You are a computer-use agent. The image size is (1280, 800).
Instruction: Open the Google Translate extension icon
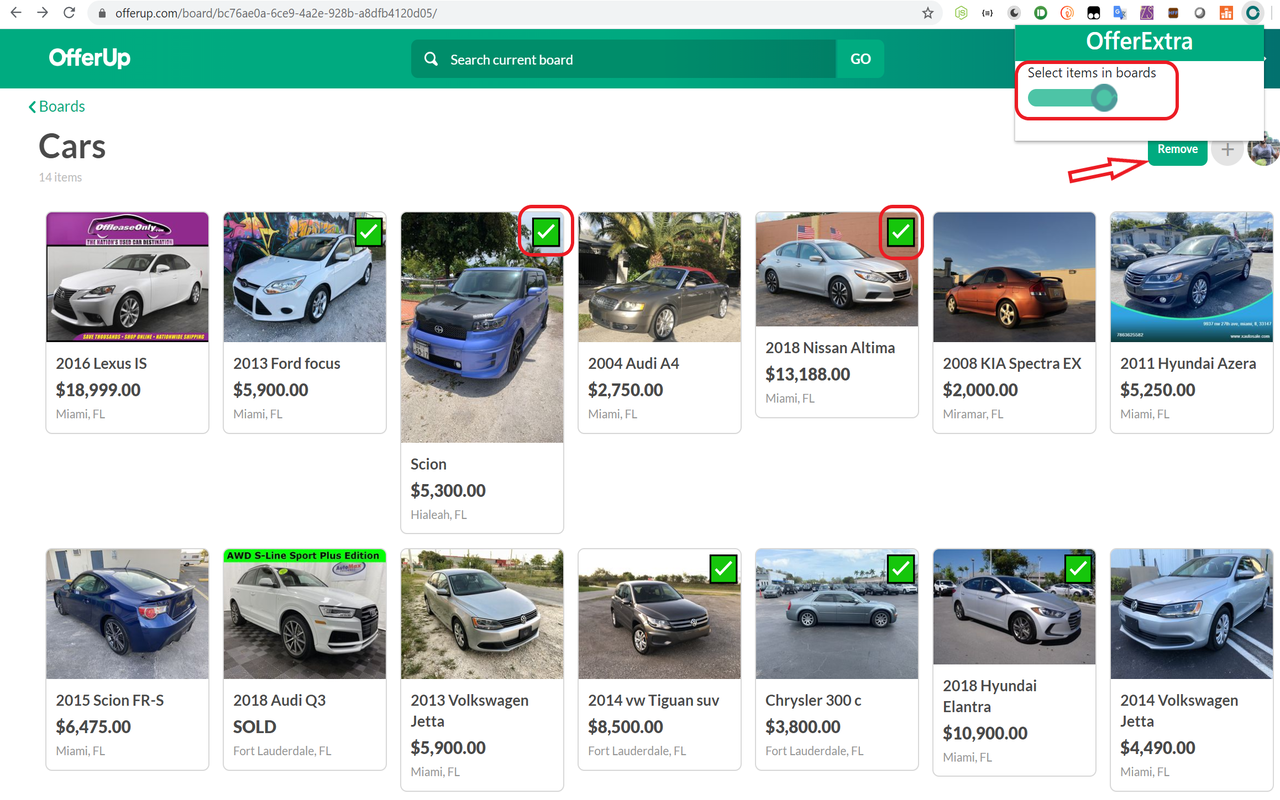(1120, 13)
